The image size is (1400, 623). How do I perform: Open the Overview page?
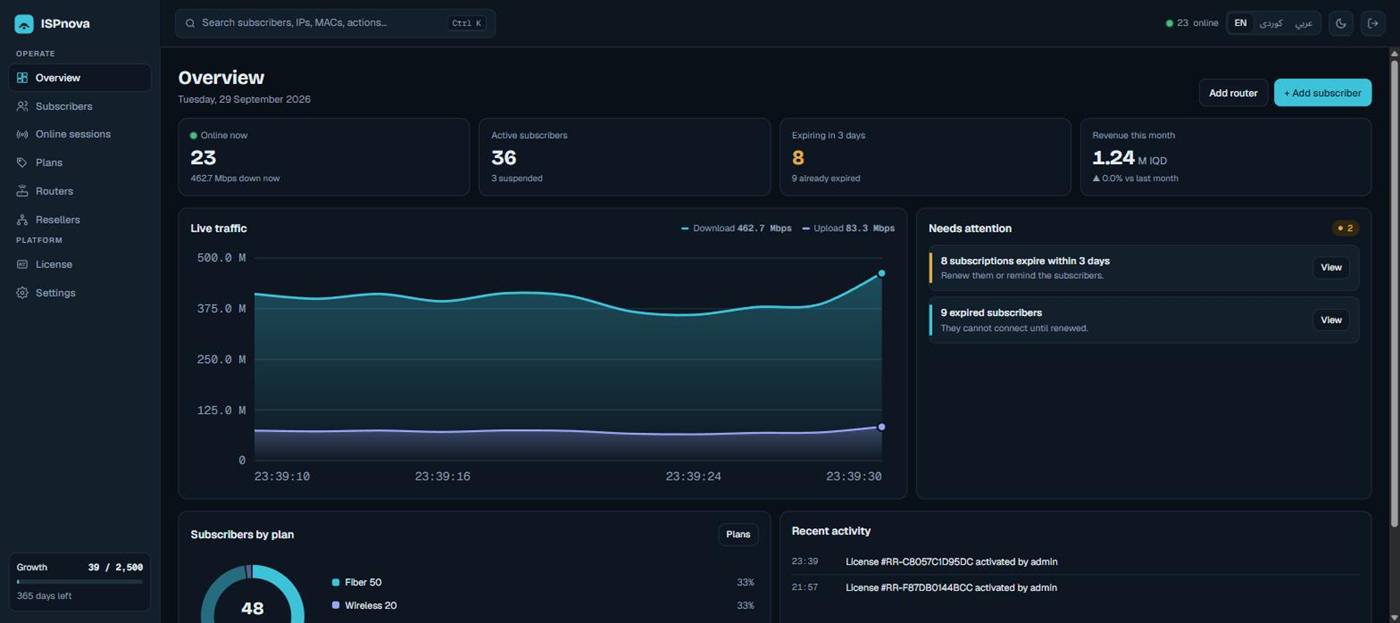tap(80, 78)
